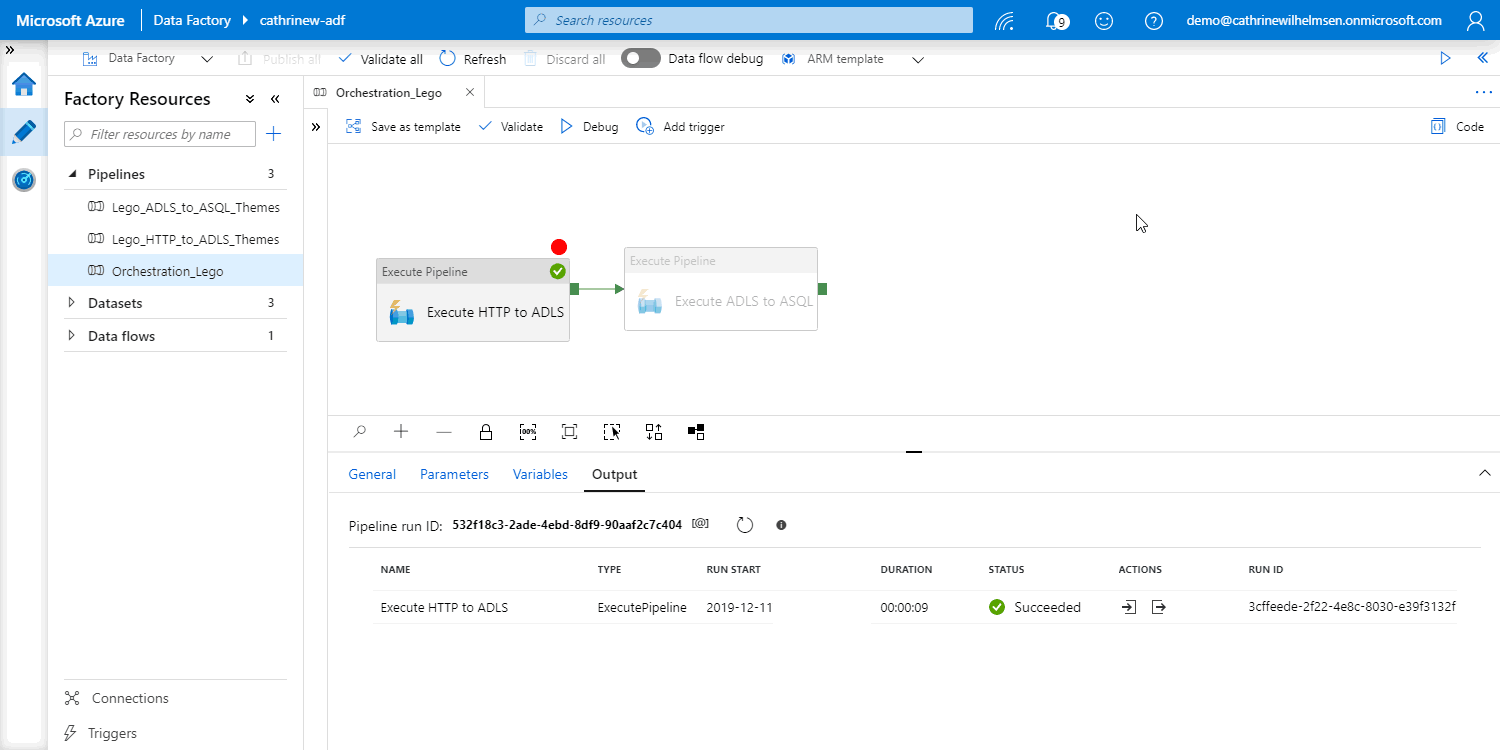Click the auto align layout icon
Viewport: 1500px width, 750px height.
(x=654, y=432)
